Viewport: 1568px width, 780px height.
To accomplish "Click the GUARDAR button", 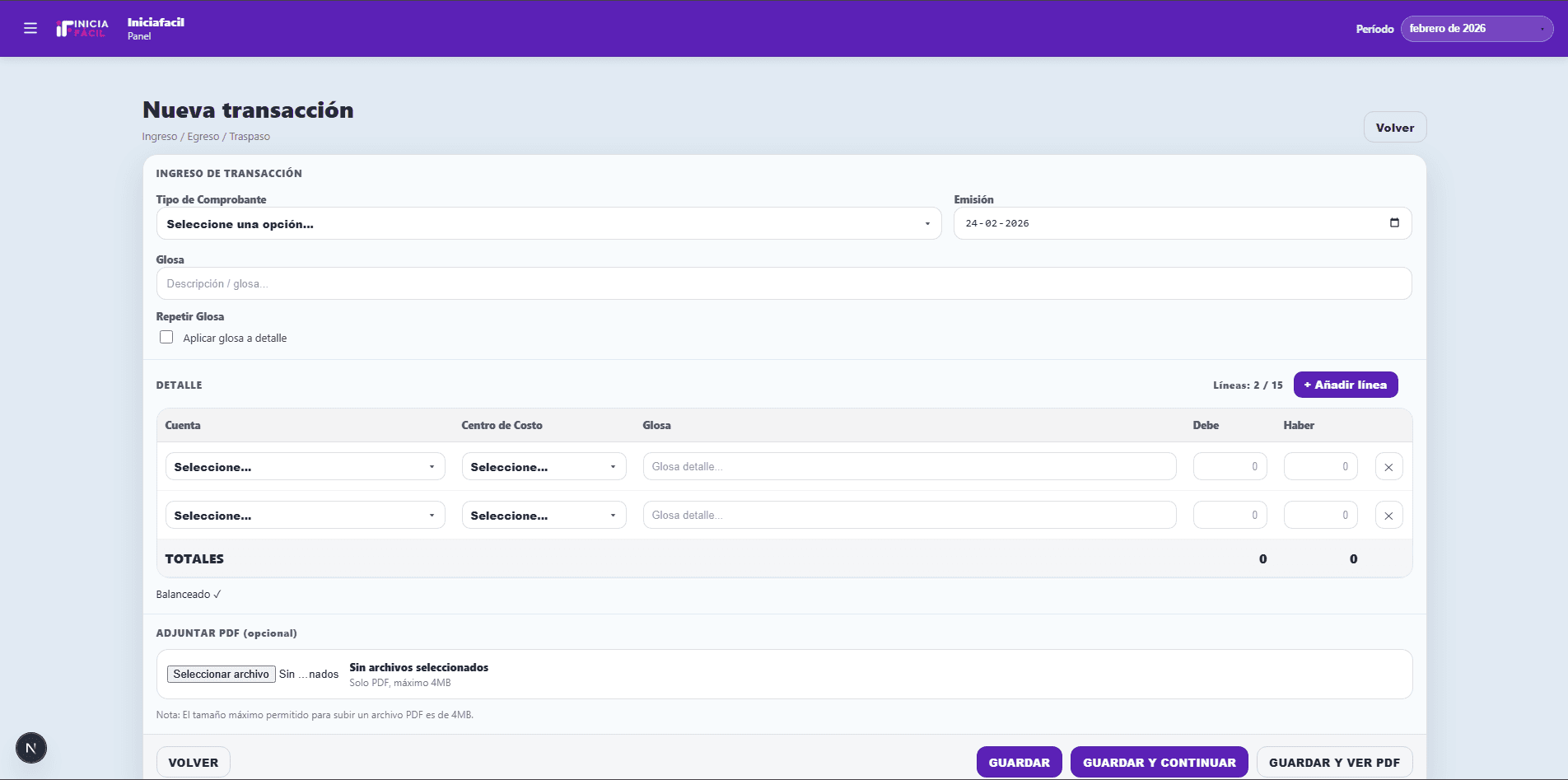I will point(1019,763).
